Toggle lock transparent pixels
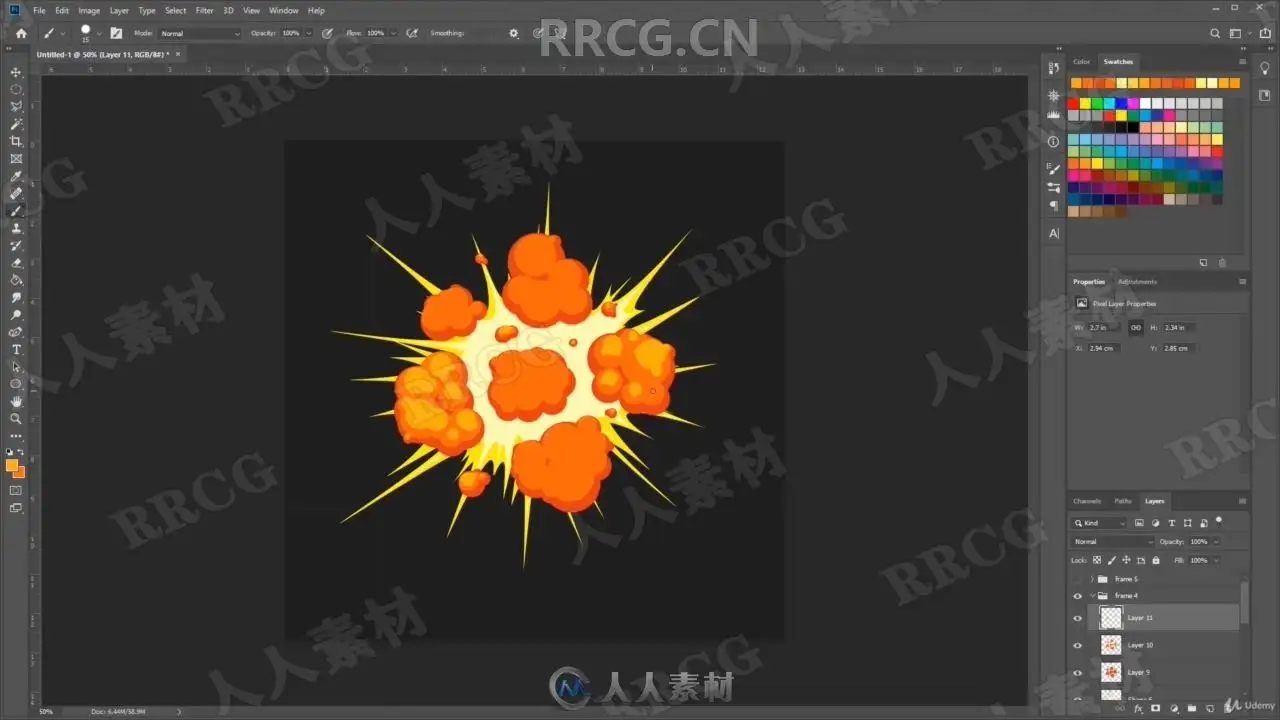Image resolution: width=1280 pixels, height=720 pixels. (1097, 560)
